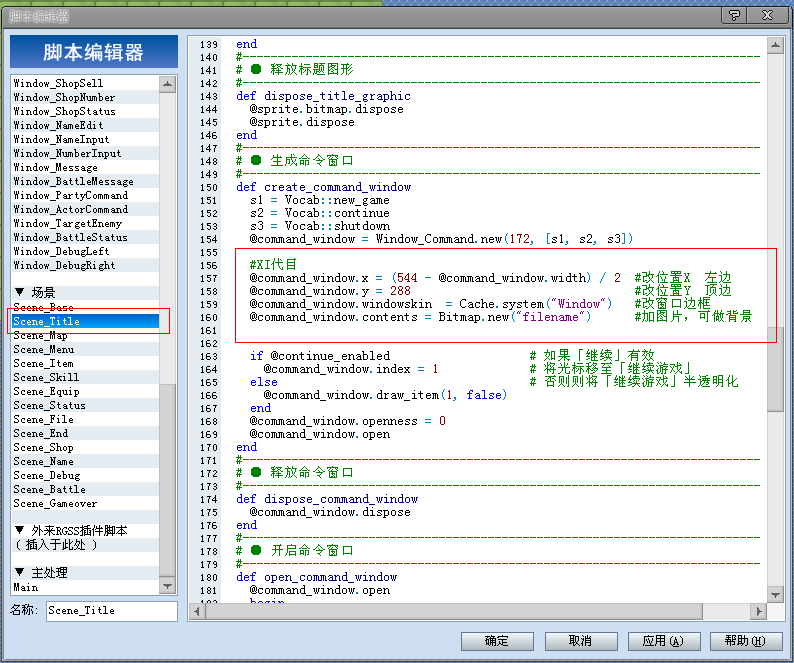Select ( 插入于此处 ) entry

coord(85,545)
